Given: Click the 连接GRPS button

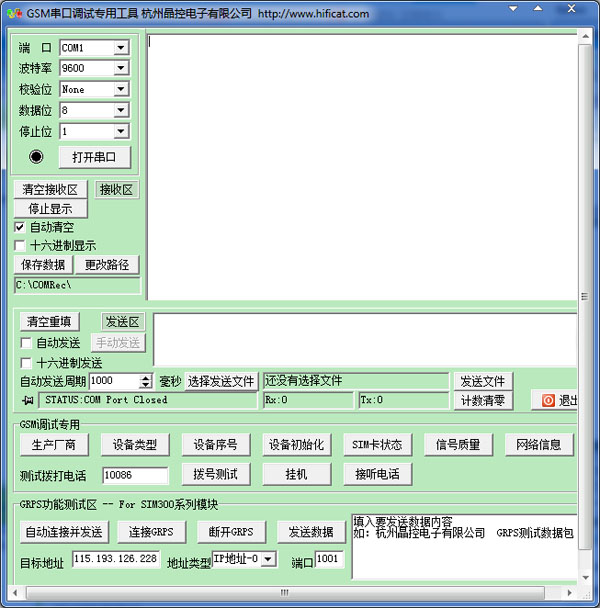Looking at the screenshot, I should point(152,532).
